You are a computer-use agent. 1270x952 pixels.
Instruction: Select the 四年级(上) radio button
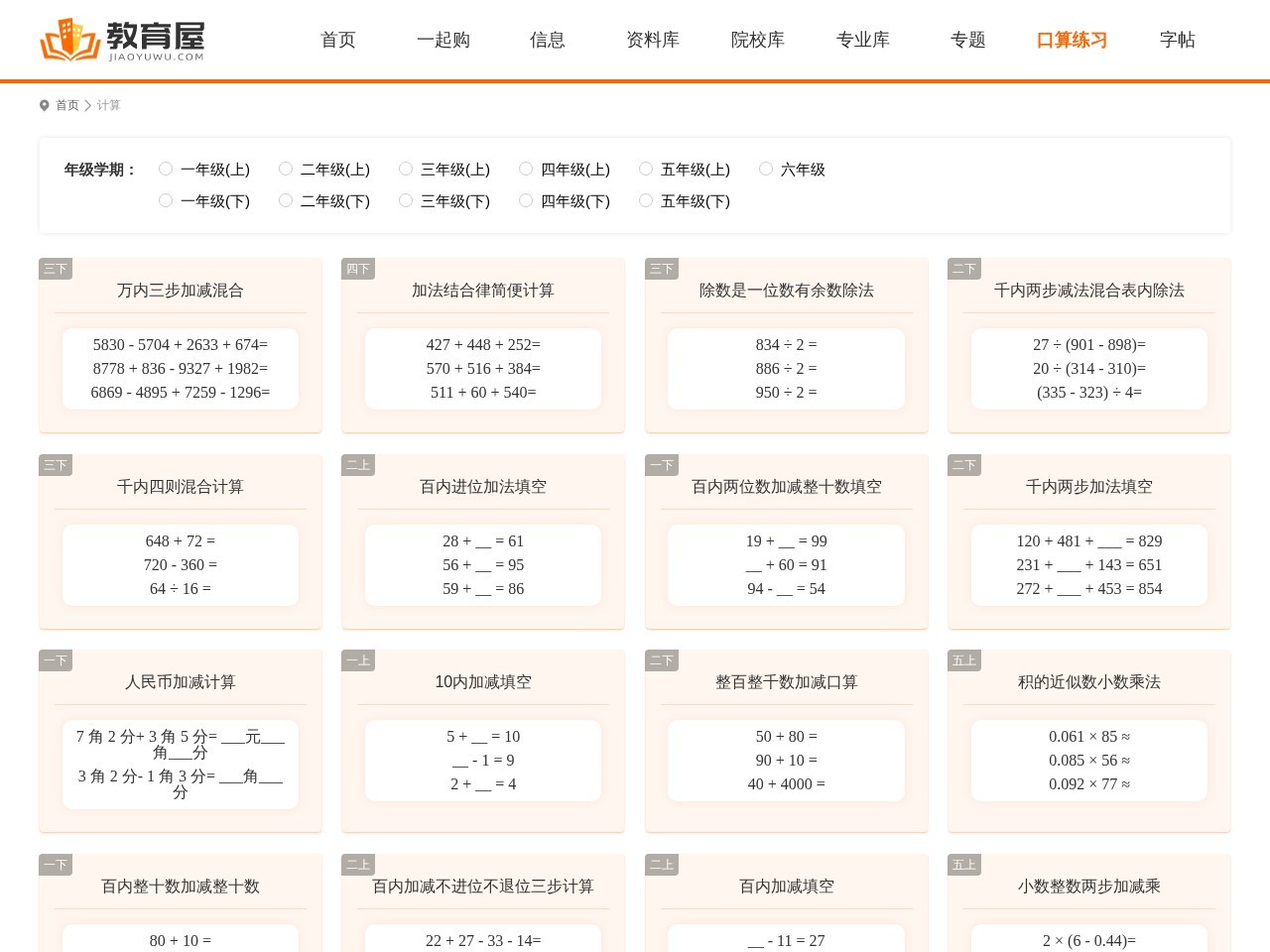[x=526, y=169]
